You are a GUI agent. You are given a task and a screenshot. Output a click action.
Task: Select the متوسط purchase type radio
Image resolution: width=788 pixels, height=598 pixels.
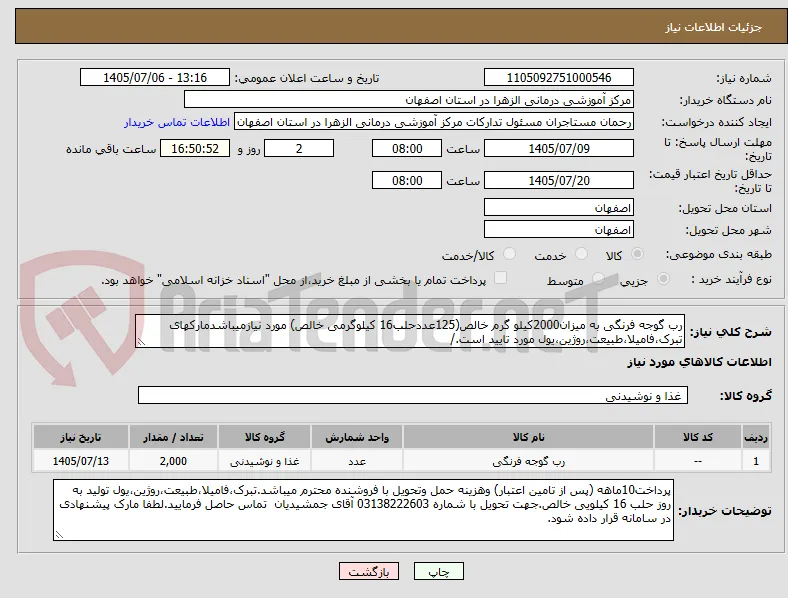[x=598, y=278]
